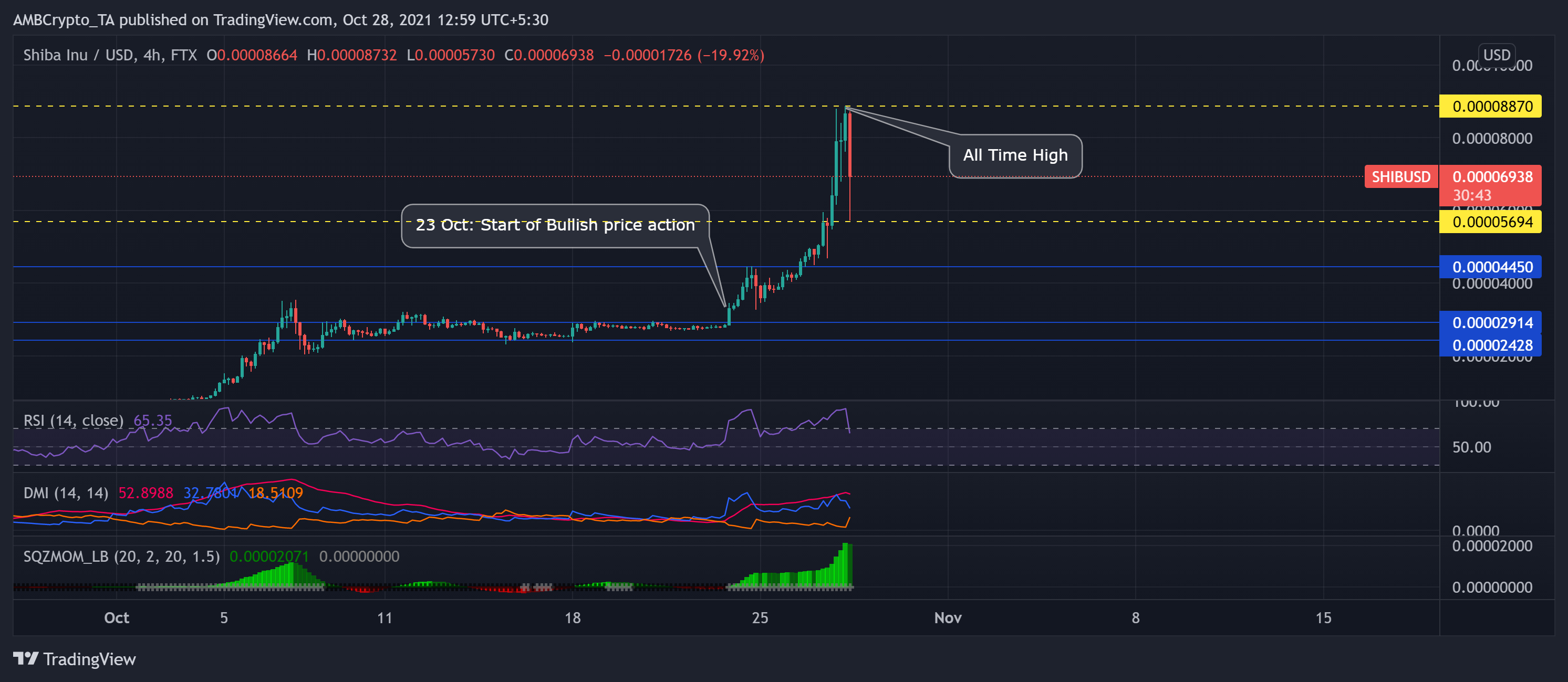This screenshot has height=682, width=1568.
Task: Click the USD currency button
Action: tap(1496, 55)
